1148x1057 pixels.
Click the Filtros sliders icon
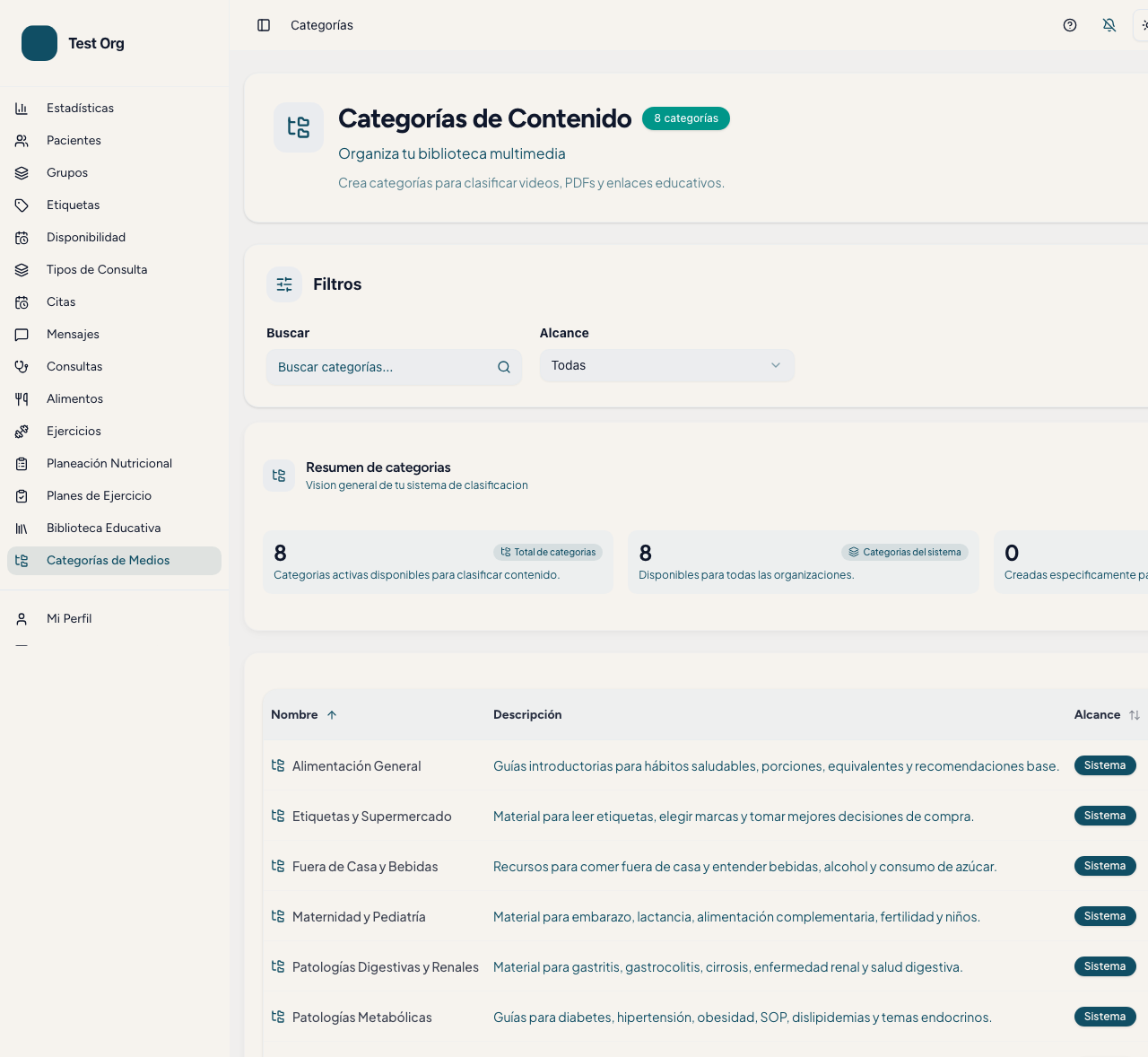click(x=284, y=284)
